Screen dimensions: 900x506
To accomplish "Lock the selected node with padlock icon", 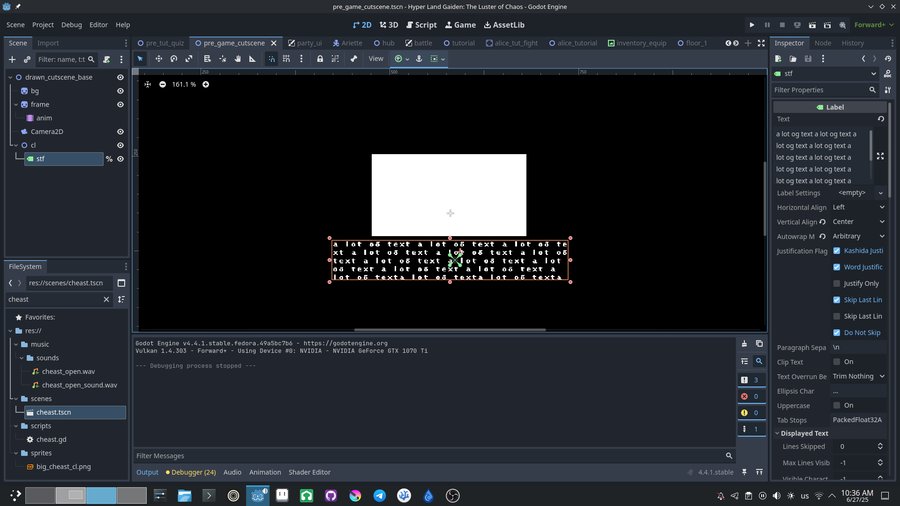I will click(x=320, y=59).
